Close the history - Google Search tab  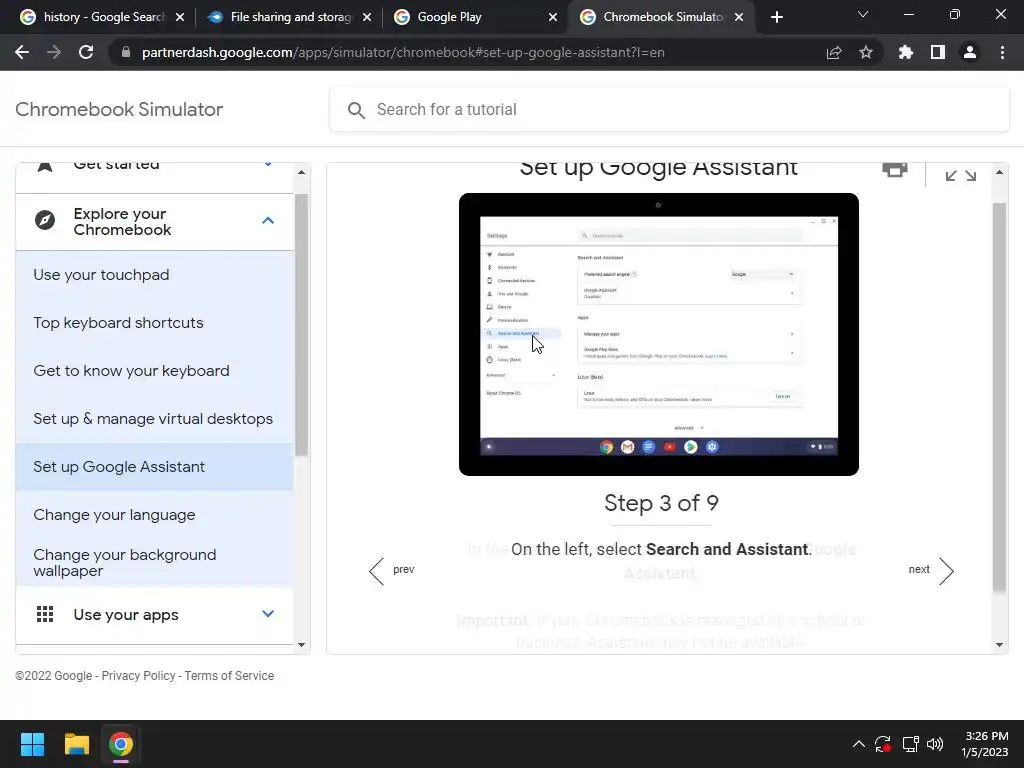[180, 17]
